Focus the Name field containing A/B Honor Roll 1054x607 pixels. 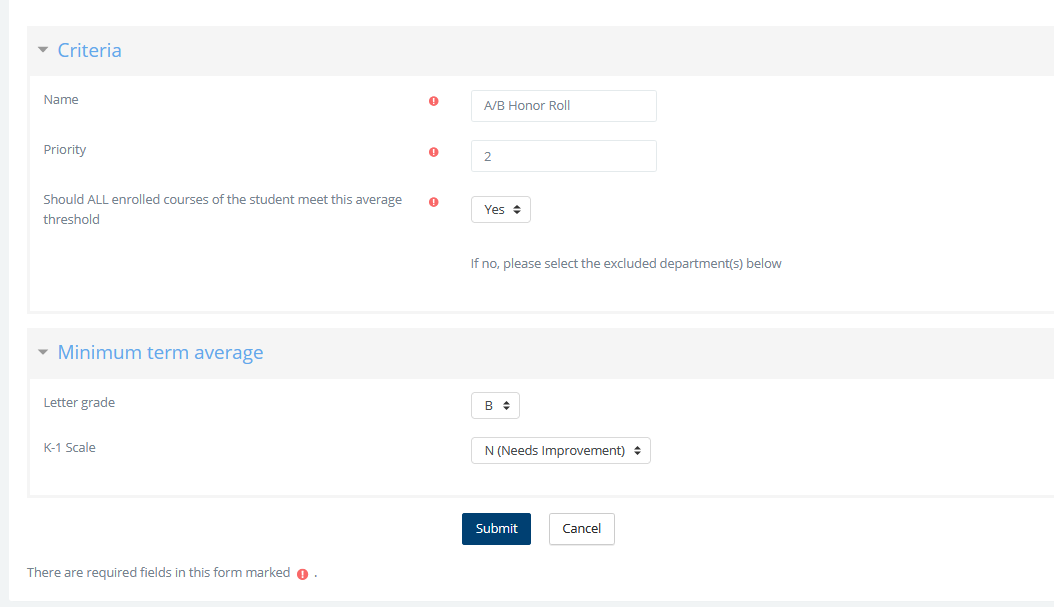[563, 106]
